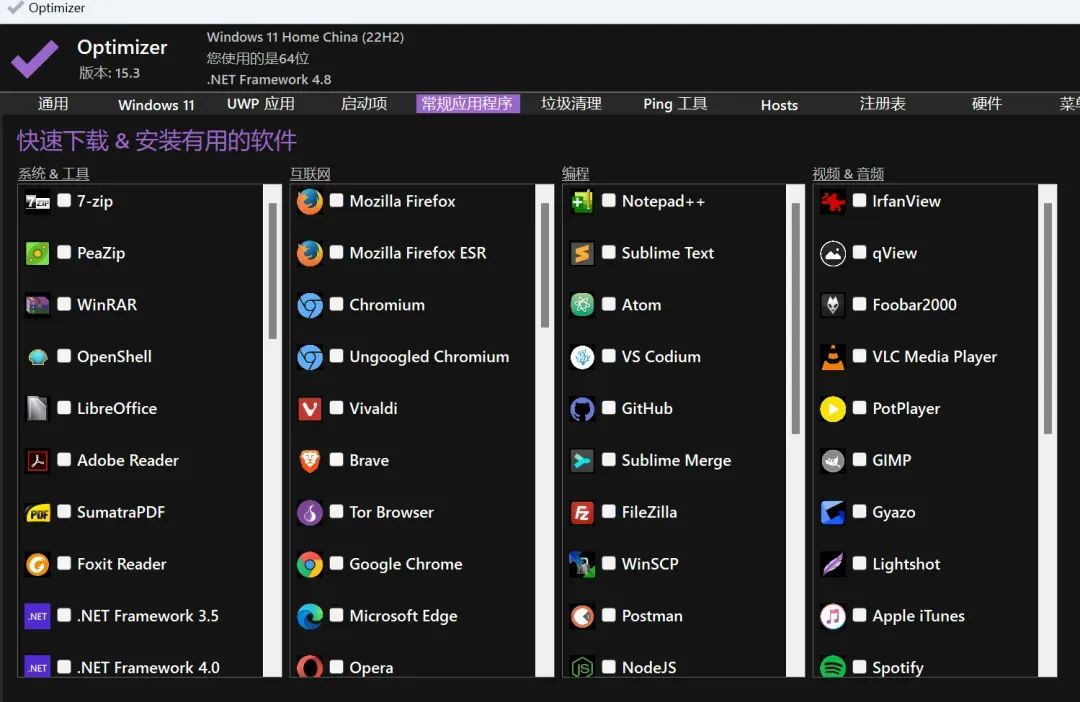Click the WinRAR icon

pyautogui.click(x=37, y=304)
